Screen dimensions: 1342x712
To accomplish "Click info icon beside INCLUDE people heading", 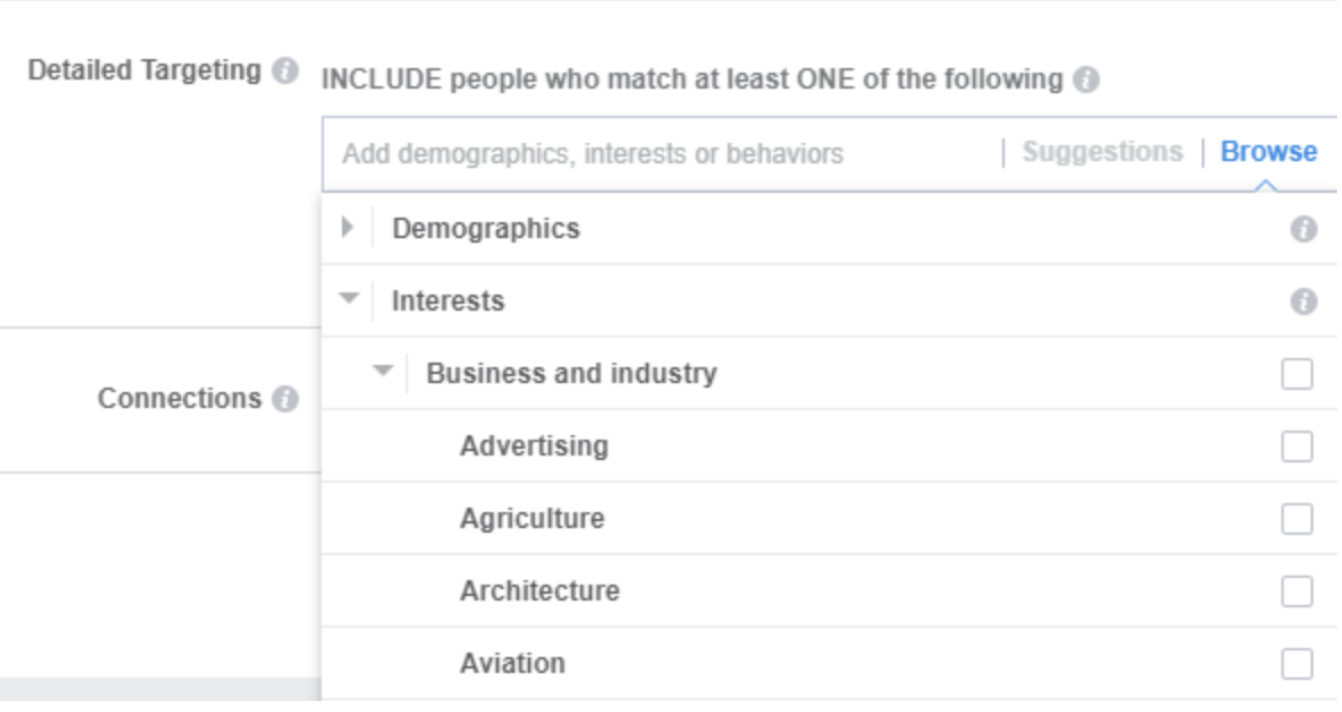I will pos(1086,80).
